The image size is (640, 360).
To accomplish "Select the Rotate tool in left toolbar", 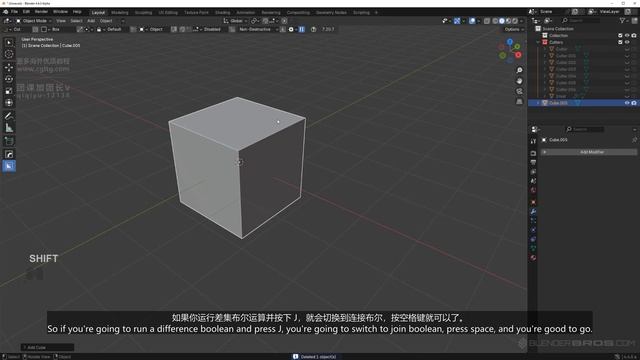I will [9, 79].
